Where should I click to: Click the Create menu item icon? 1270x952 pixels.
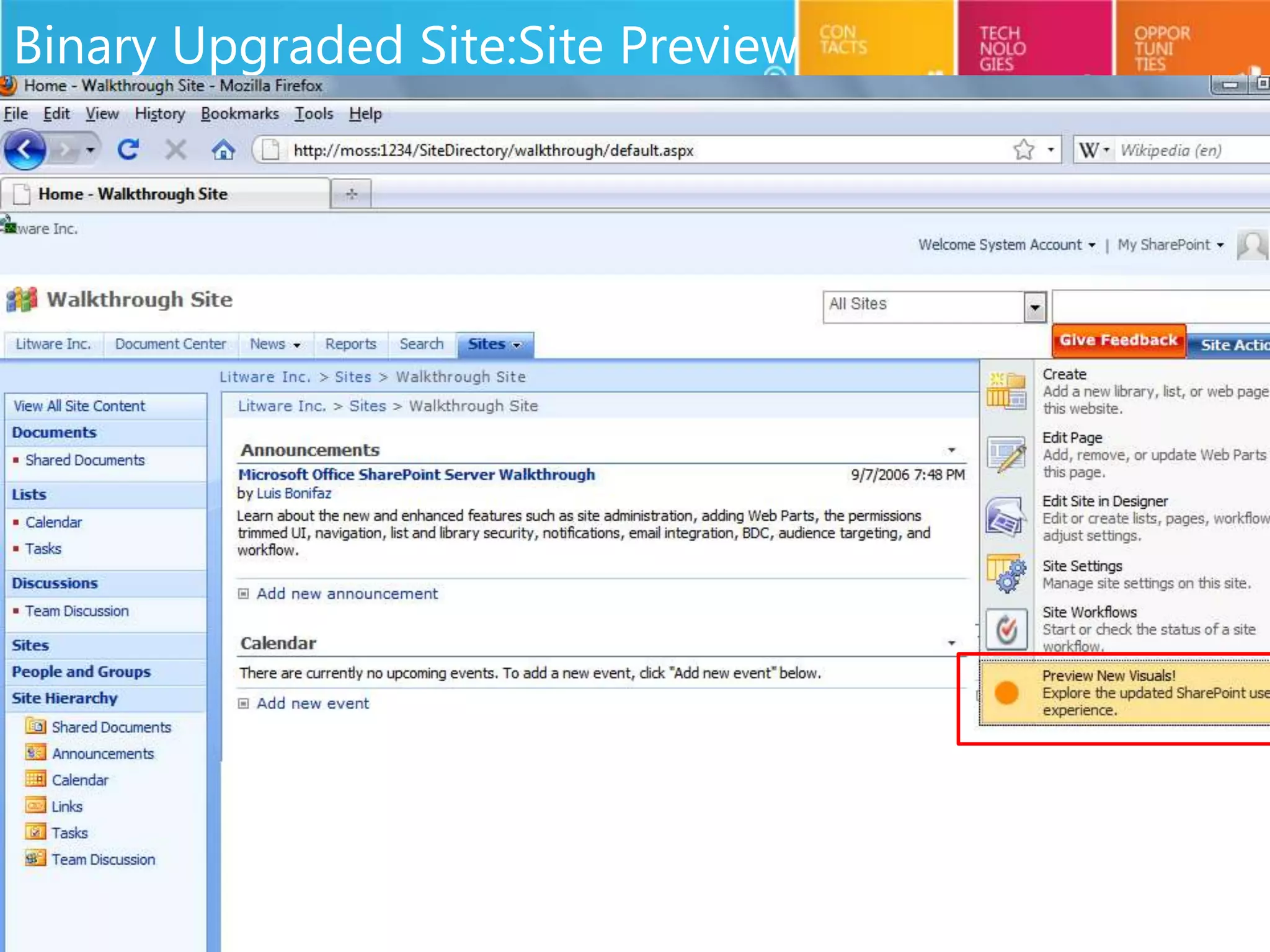[x=1006, y=390]
